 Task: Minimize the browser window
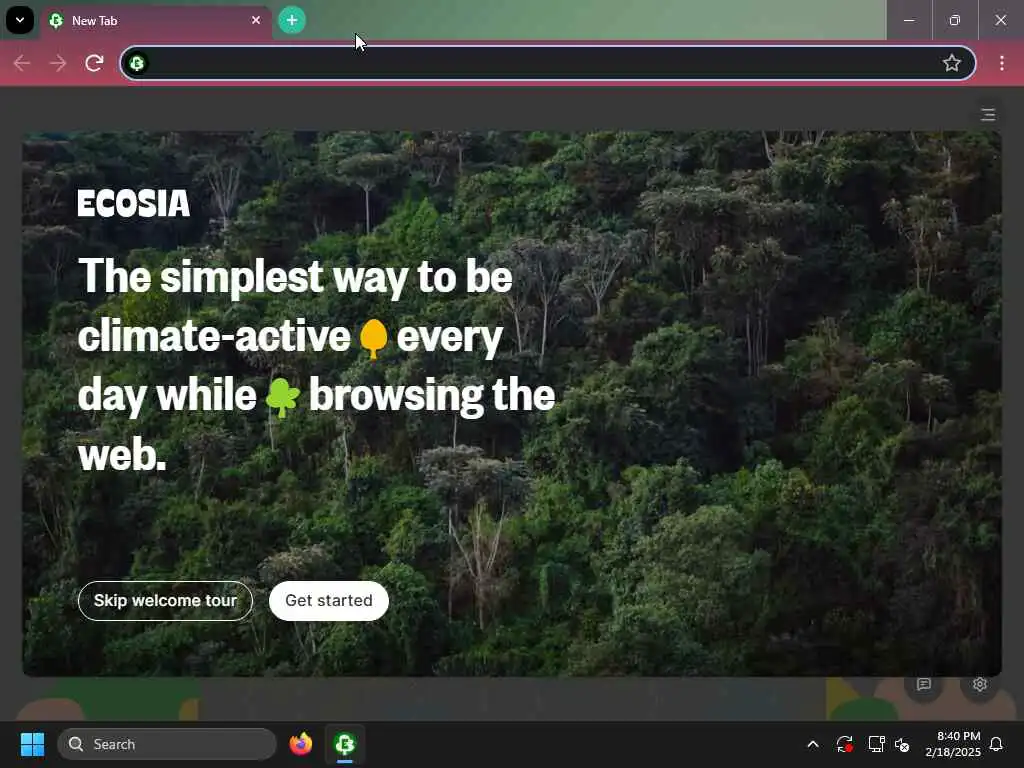(909, 20)
